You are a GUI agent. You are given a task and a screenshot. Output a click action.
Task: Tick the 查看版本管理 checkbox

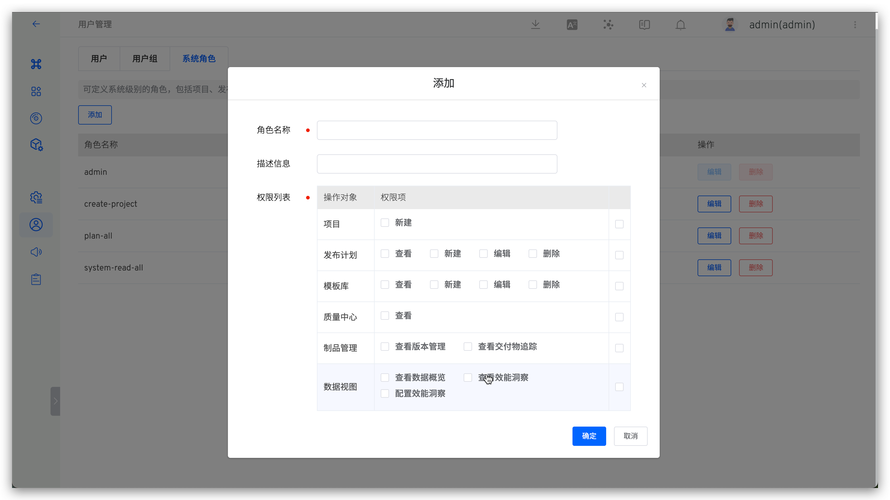[385, 347]
